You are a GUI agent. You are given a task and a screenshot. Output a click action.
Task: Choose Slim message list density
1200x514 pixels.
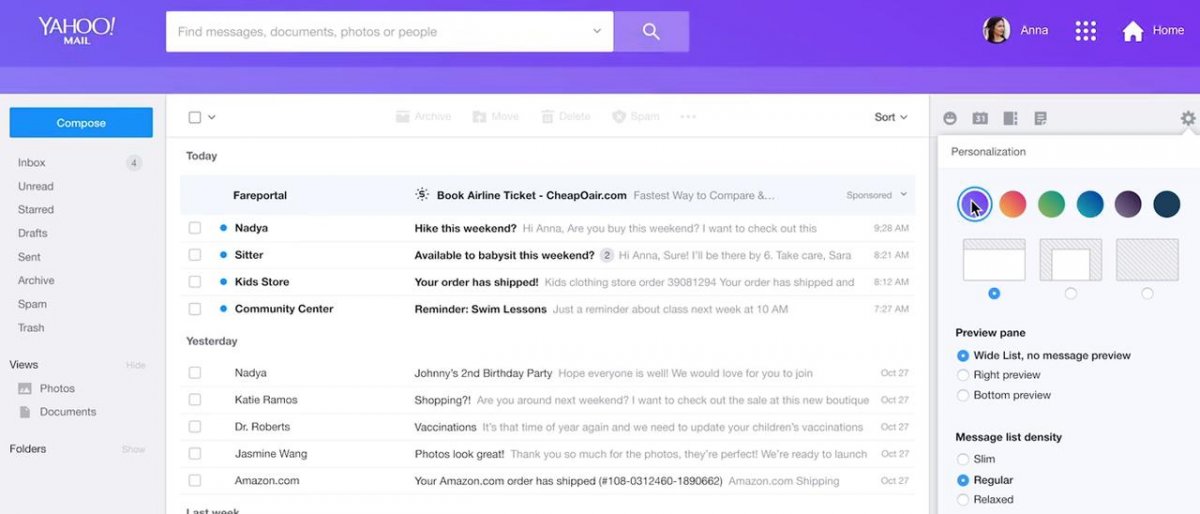click(963, 459)
